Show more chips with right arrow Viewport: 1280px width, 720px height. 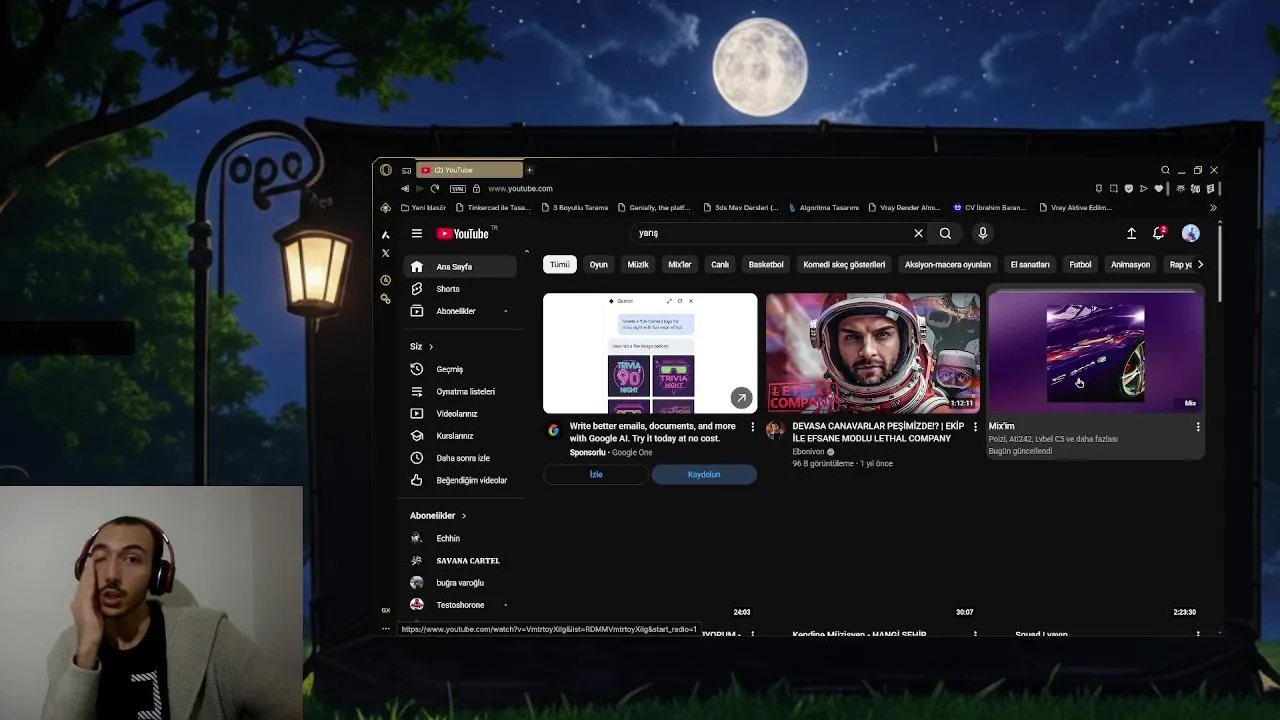coord(1200,264)
